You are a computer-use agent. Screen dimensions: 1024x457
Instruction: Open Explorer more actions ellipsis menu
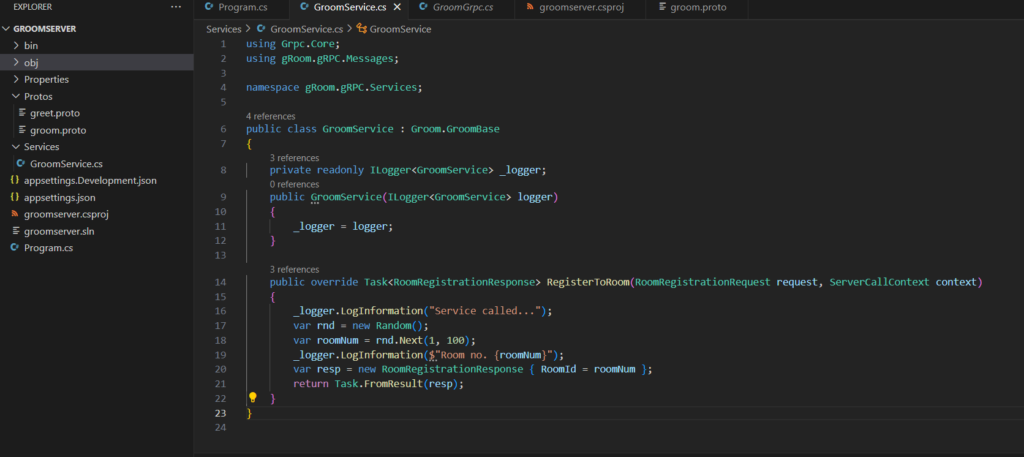tap(176, 7)
